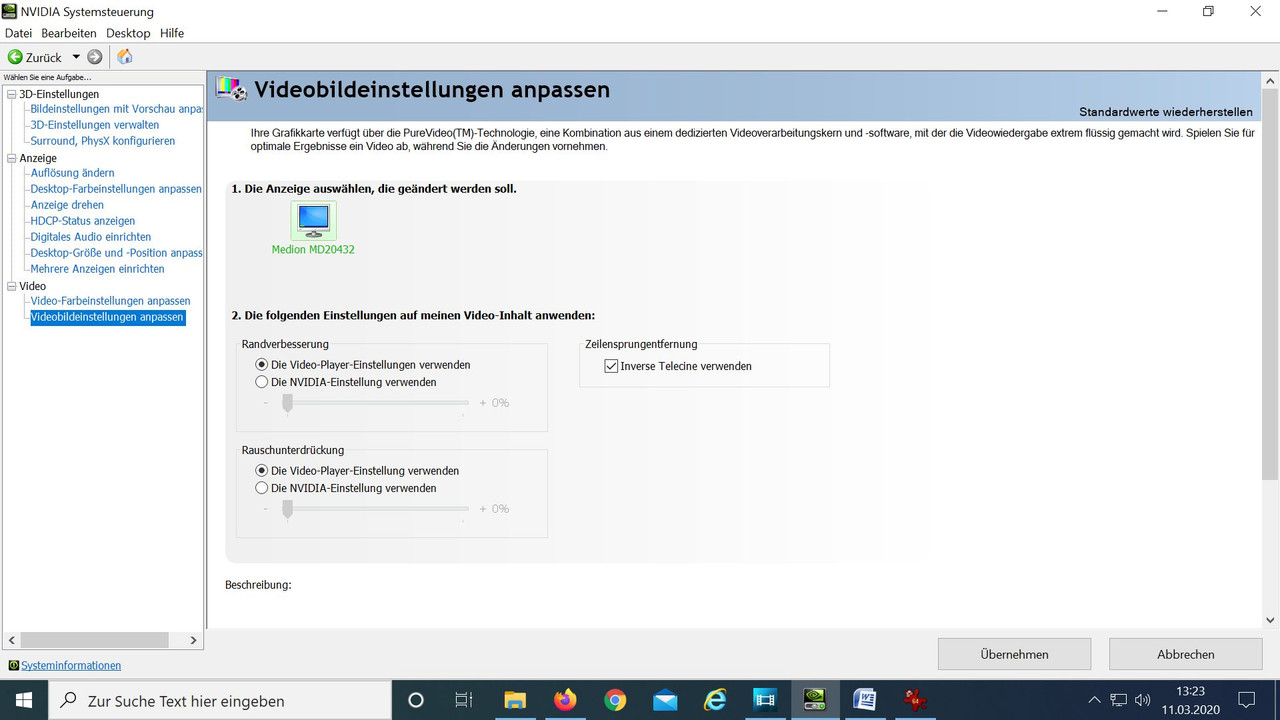
Task: Open the Movies app taskbar icon
Action: (x=765, y=700)
